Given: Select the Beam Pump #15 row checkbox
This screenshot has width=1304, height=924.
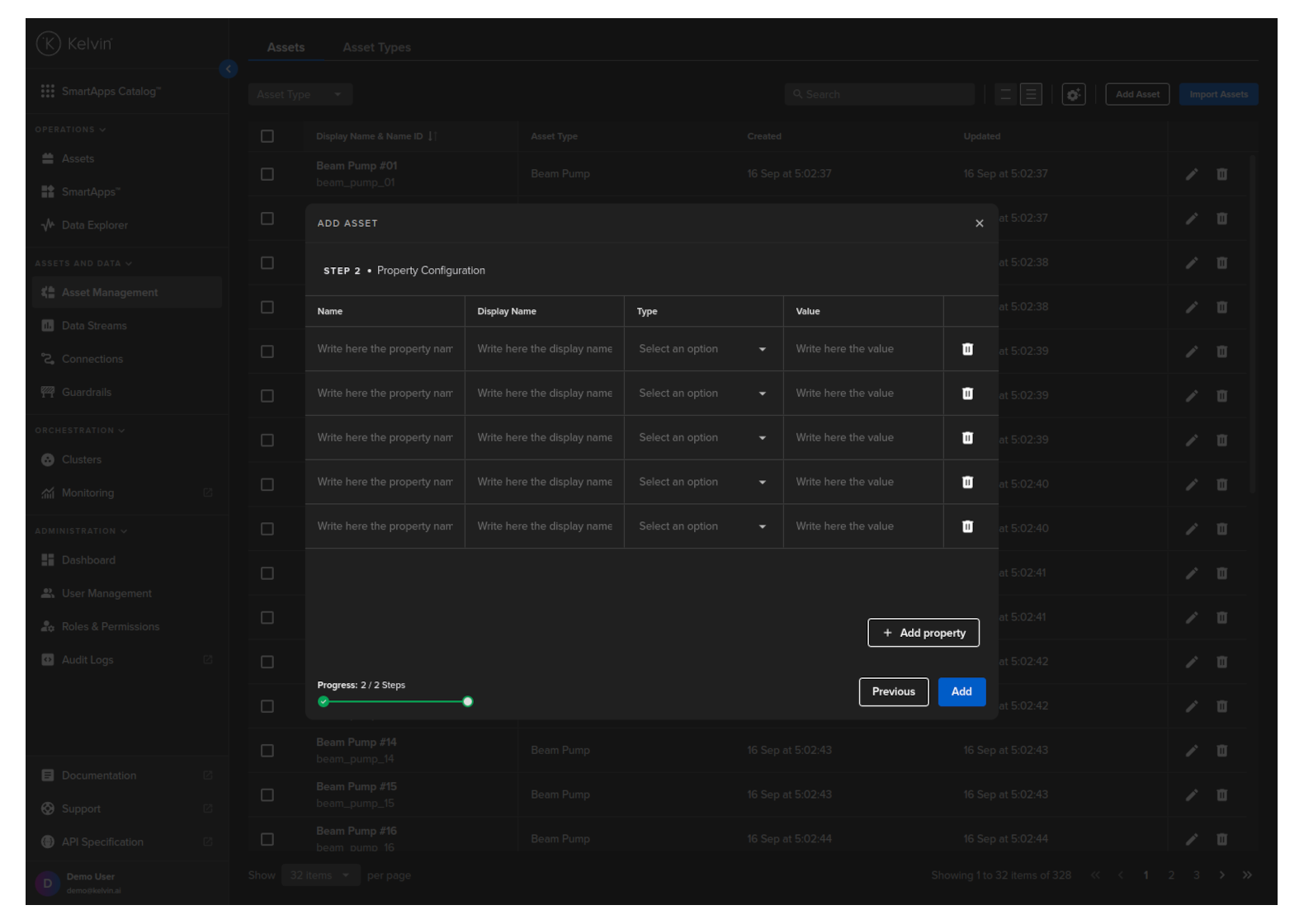Looking at the screenshot, I should (x=267, y=795).
